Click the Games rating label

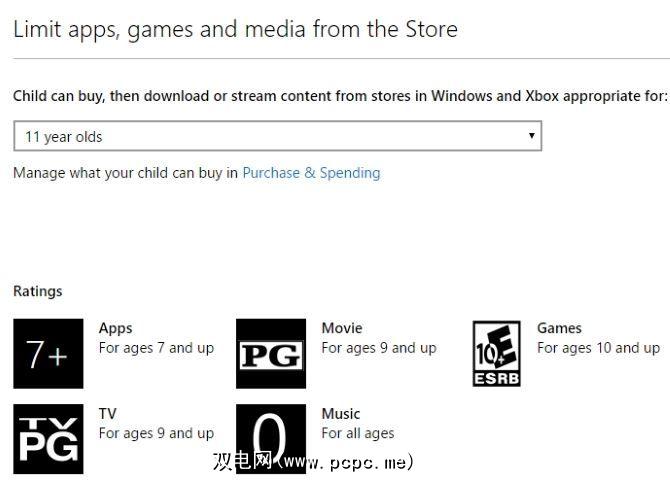(x=559, y=328)
